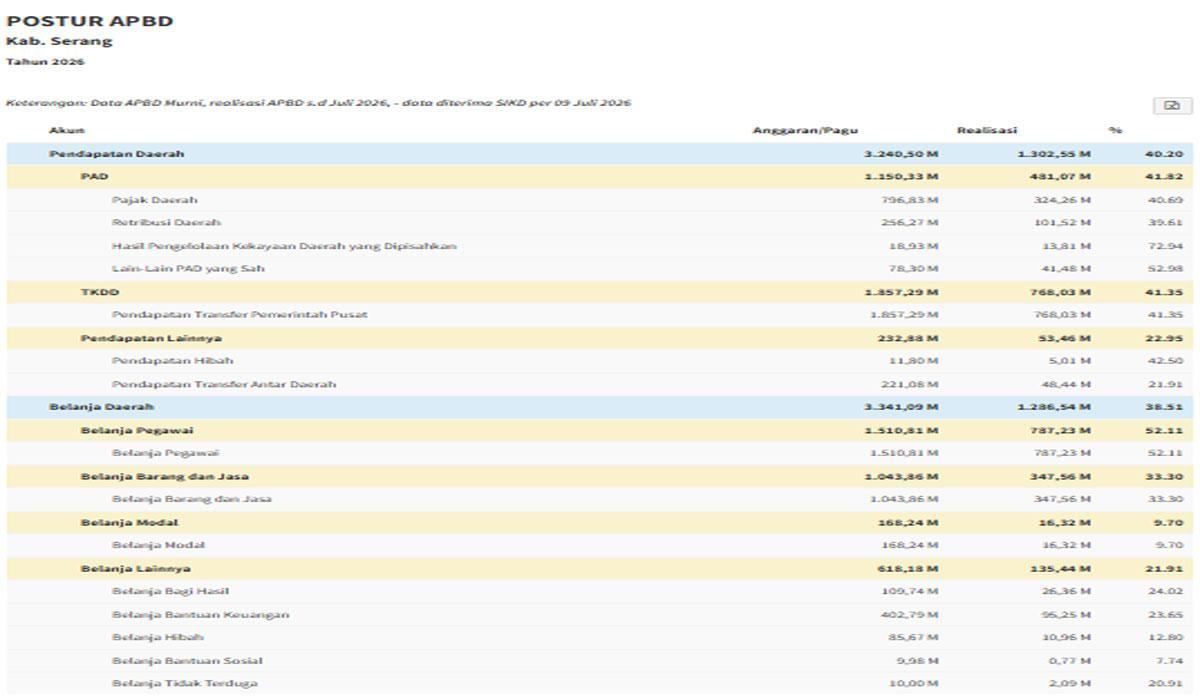This screenshot has width=1200, height=700.
Task: Click the Anggaran/Pagu column header
Action: click(x=791, y=131)
